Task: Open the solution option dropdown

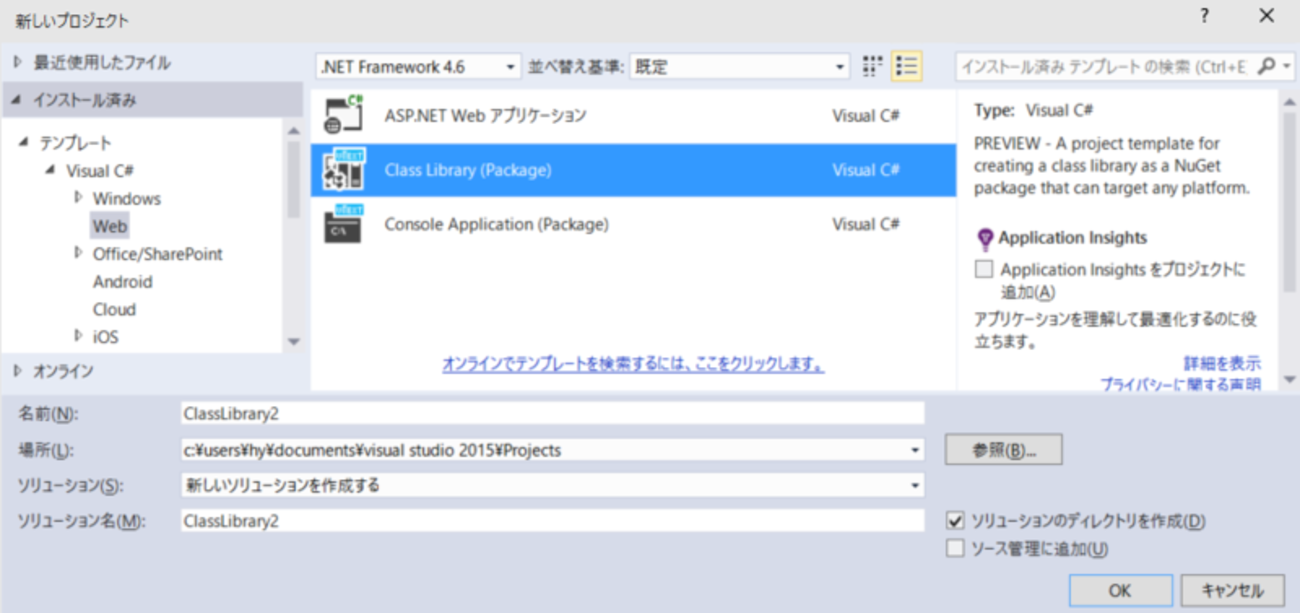Action: click(916, 486)
